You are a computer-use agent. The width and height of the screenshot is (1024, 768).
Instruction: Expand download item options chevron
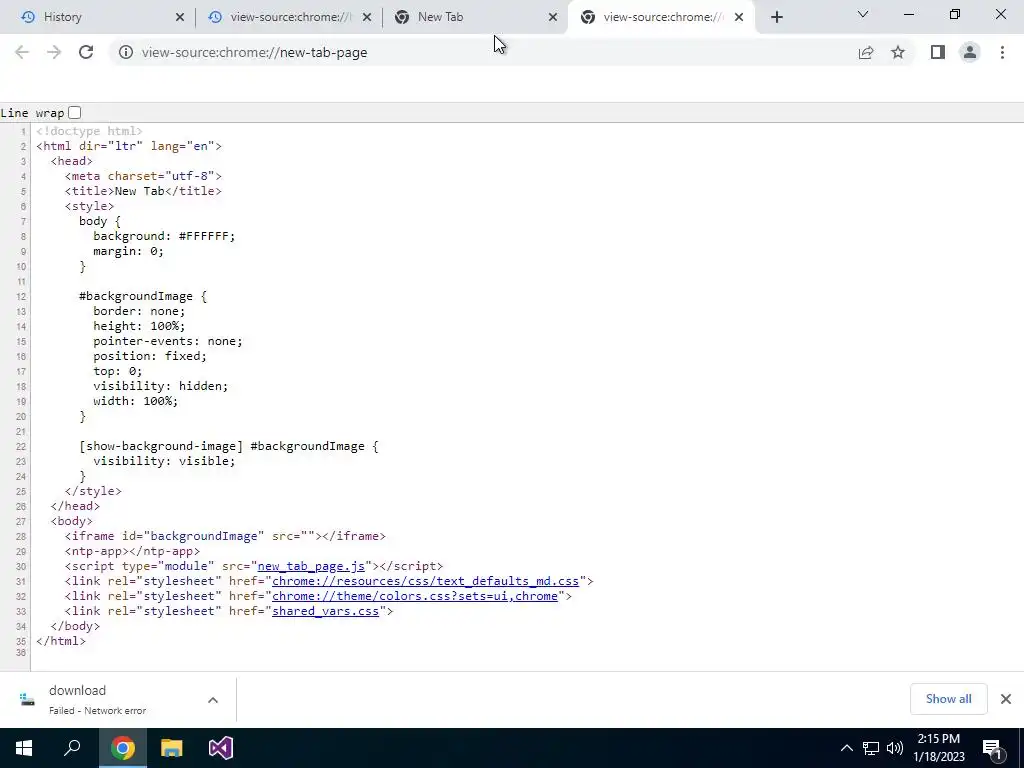coord(213,700)
